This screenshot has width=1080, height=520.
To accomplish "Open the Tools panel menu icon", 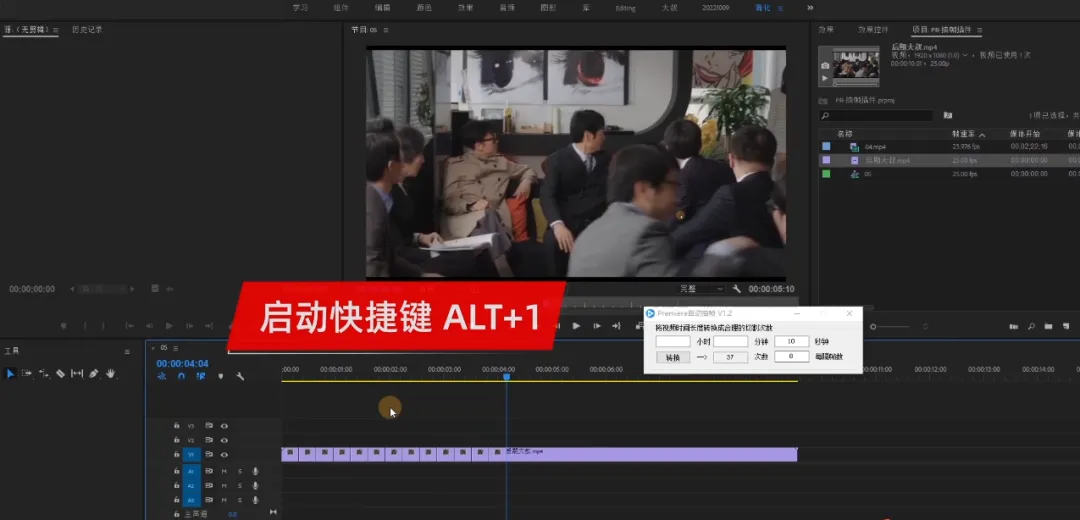I will (127, 351).
